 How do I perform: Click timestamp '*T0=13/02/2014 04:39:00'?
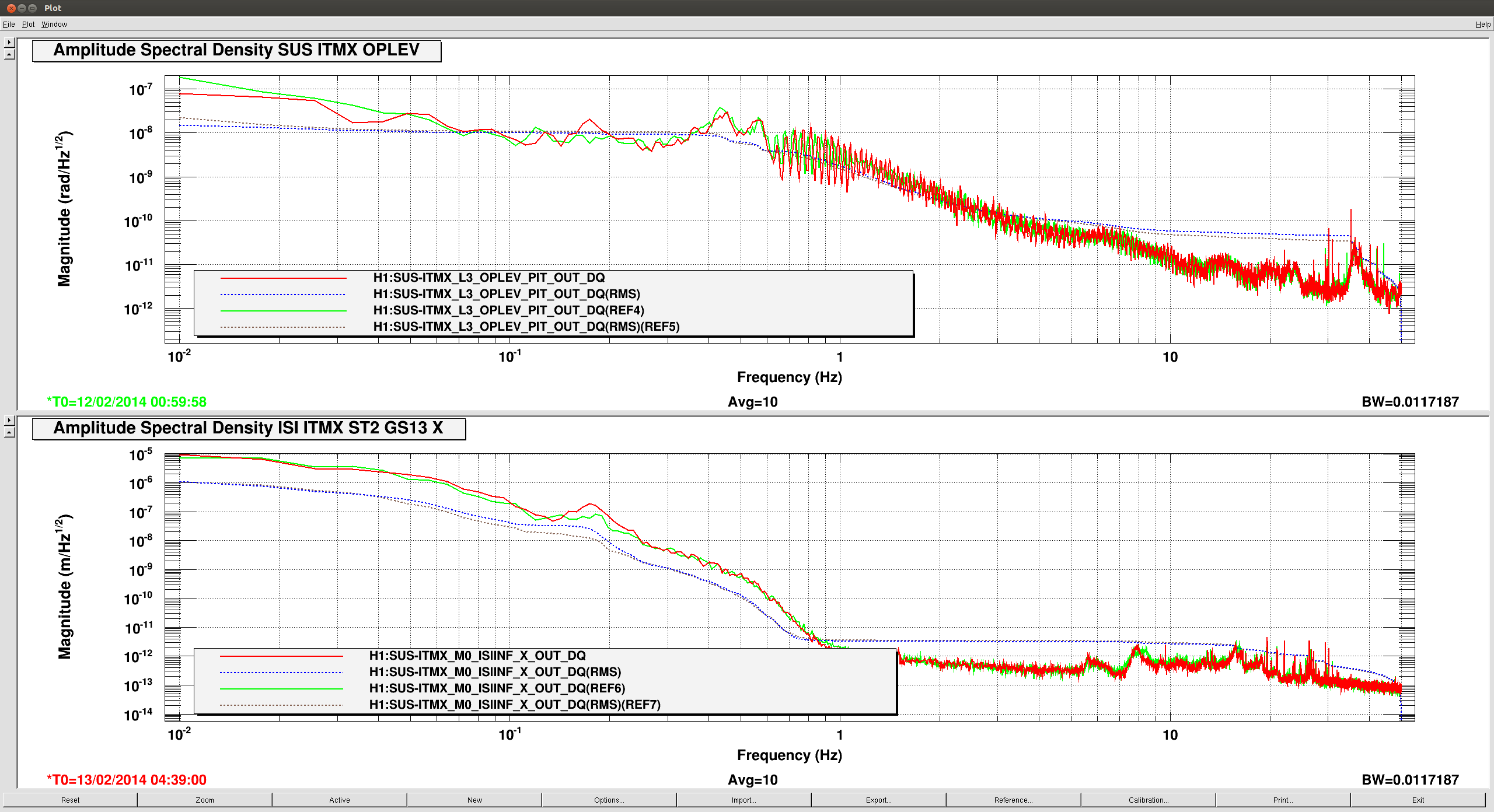pos(127,780)
